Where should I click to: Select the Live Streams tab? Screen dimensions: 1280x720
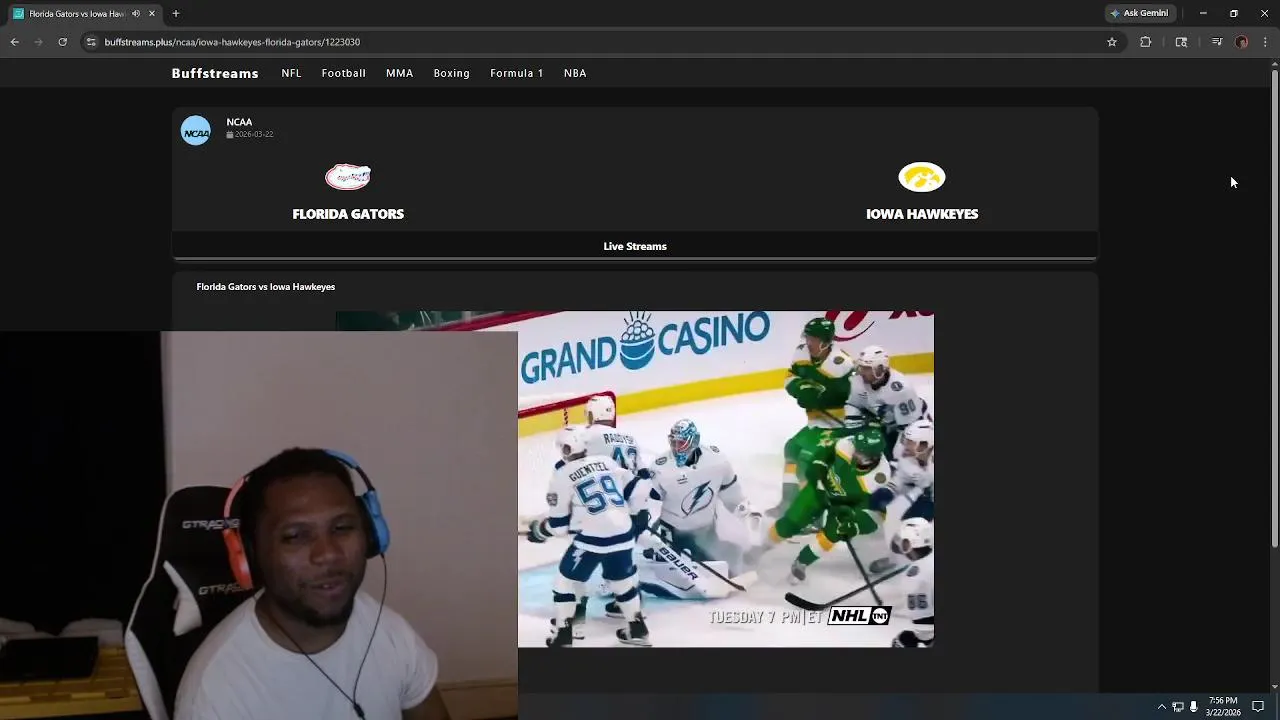point(635,246)
